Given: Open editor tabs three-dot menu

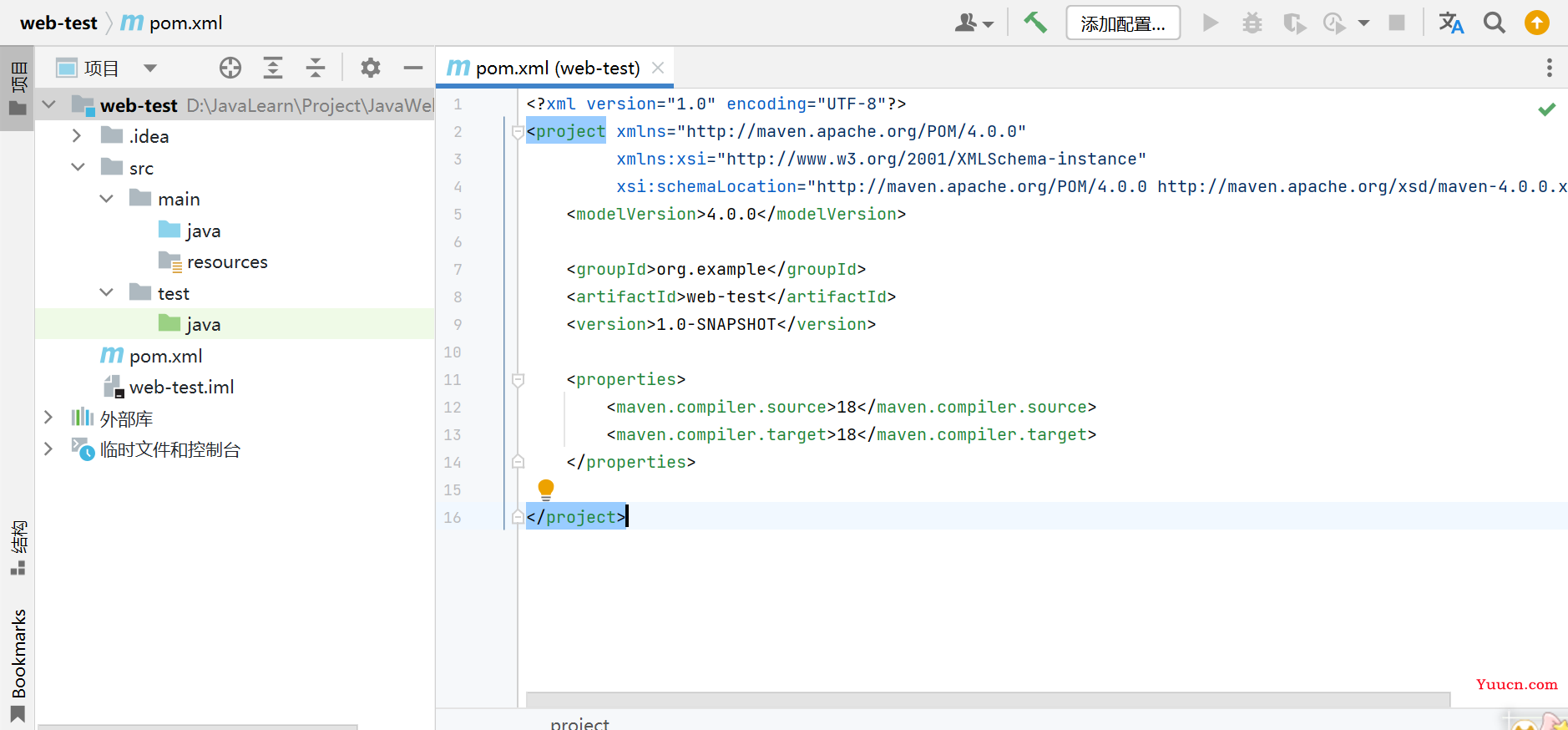Looking at the screenshot, I should coord(1549,68).
